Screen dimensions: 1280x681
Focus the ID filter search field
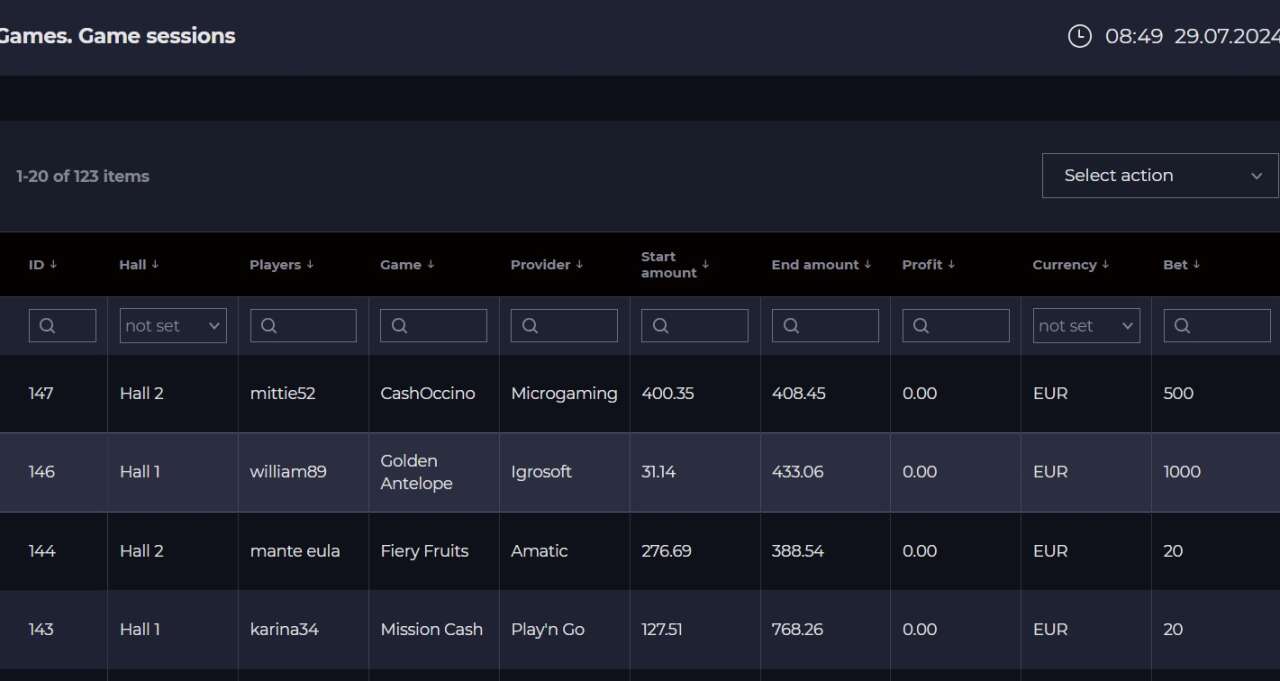[62, 326]
